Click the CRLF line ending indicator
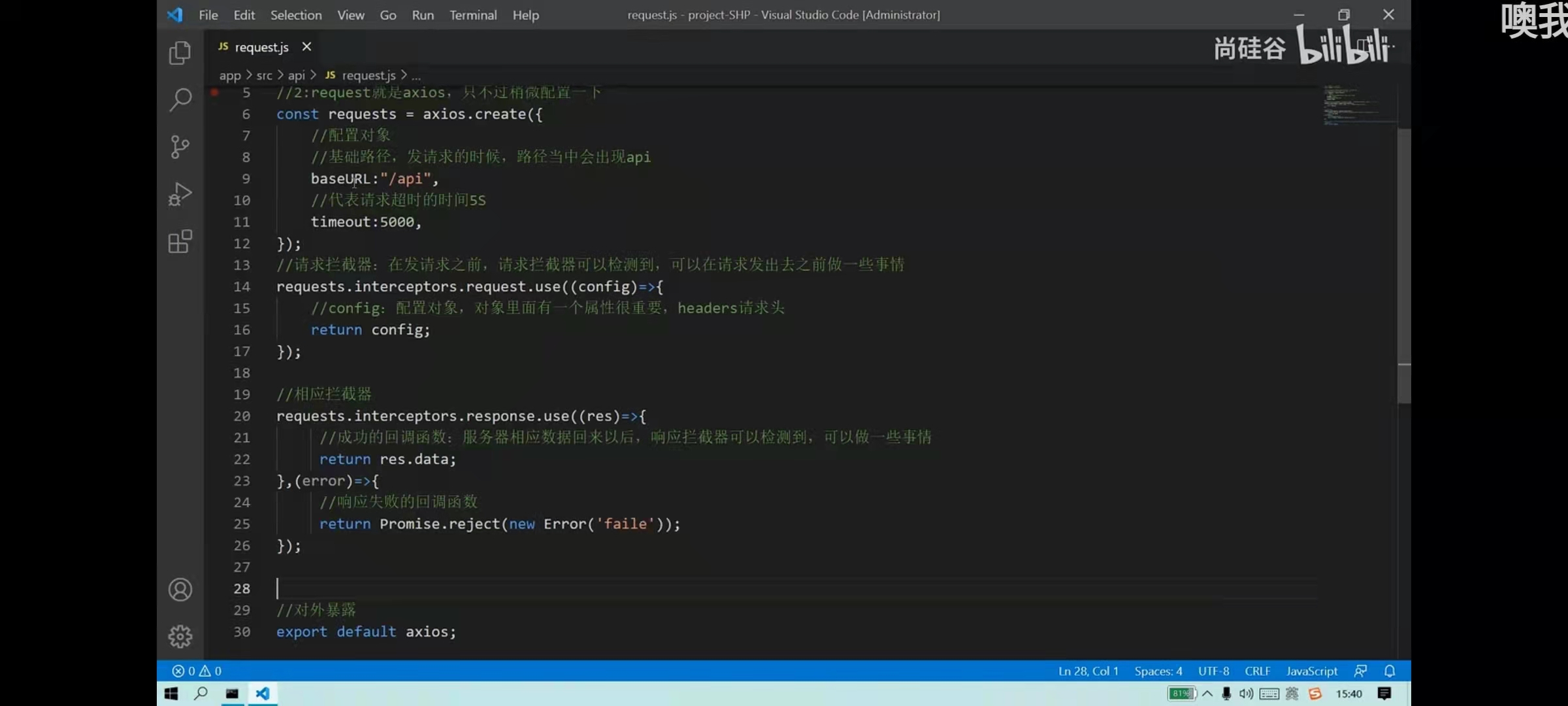 1257,671
